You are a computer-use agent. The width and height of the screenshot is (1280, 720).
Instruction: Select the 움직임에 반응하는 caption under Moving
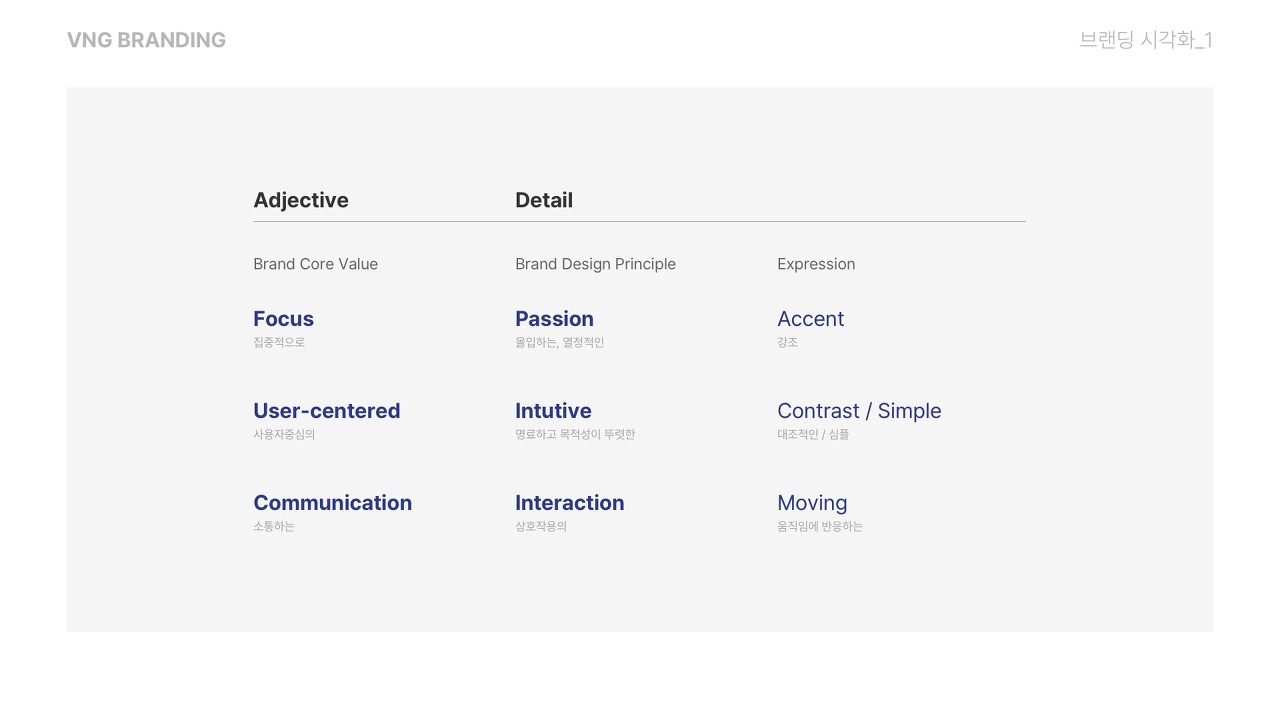[819, 526]
